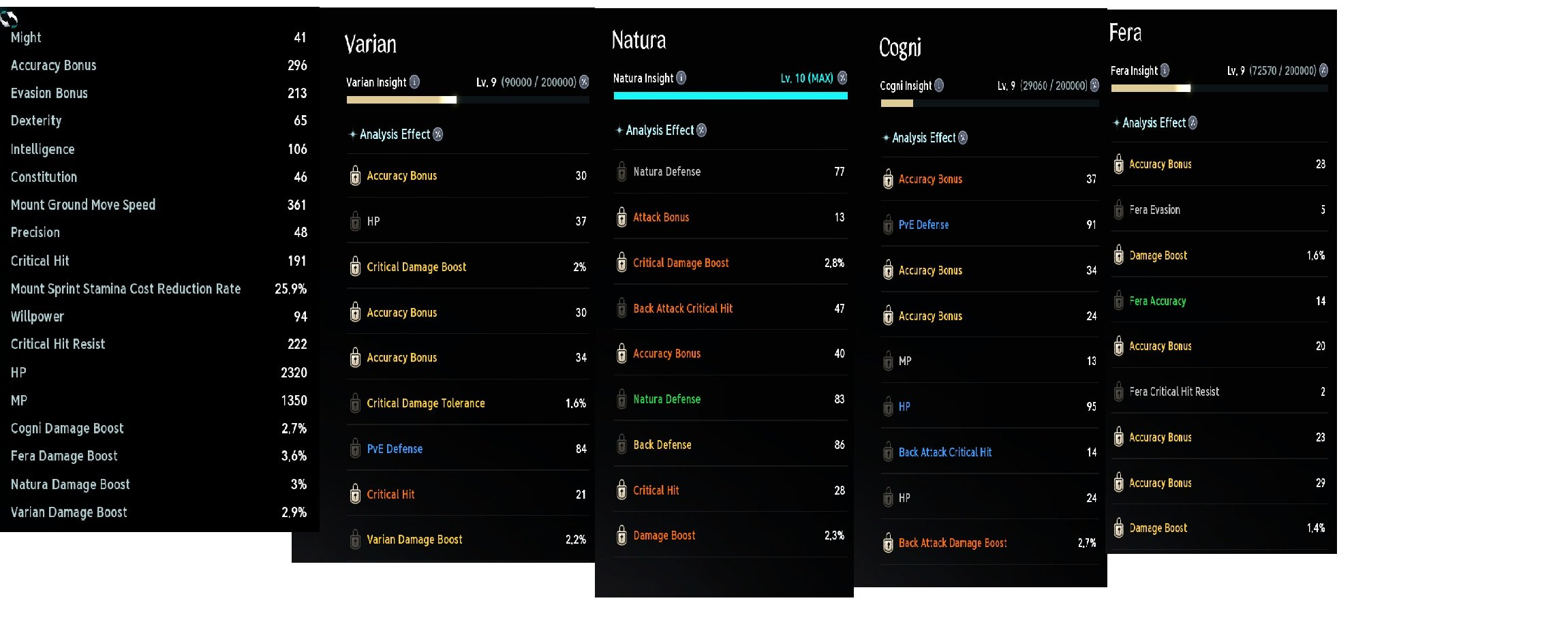
Task: Collapse the Varian Analysis Effect header
Action: tap(395, 134)
